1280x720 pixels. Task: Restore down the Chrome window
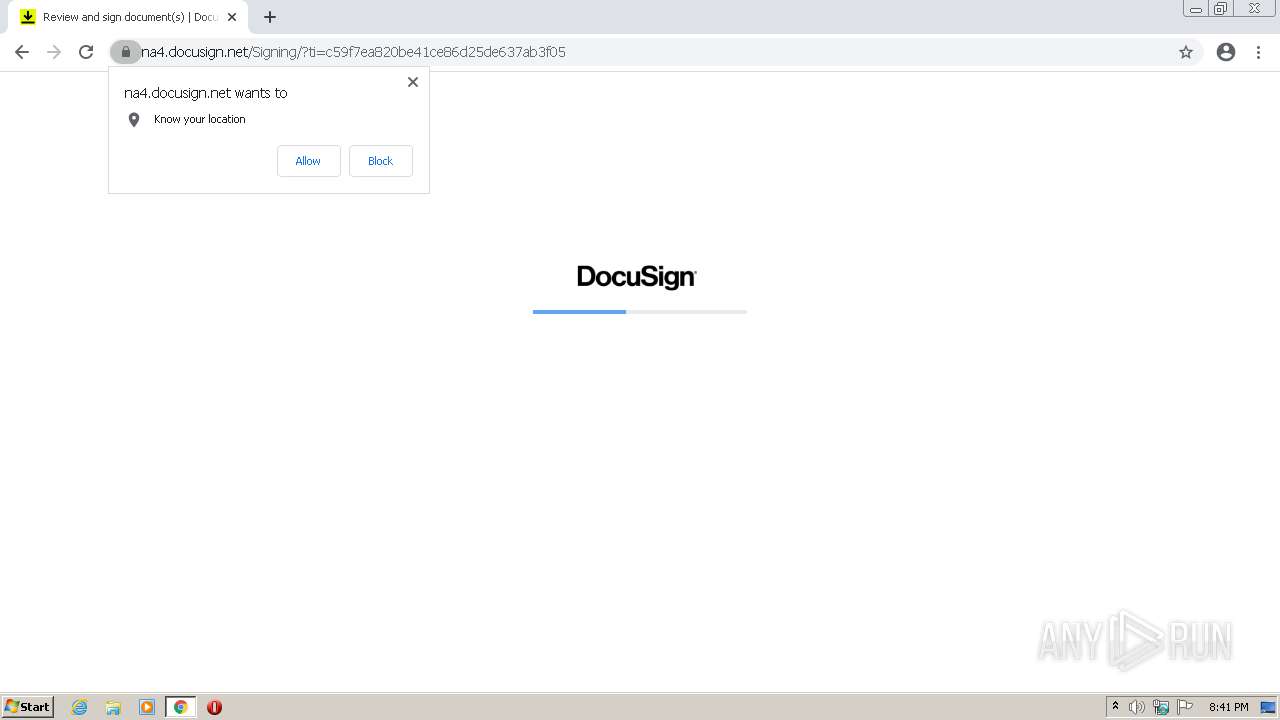pyautogui.click(x=1221, y=9)
